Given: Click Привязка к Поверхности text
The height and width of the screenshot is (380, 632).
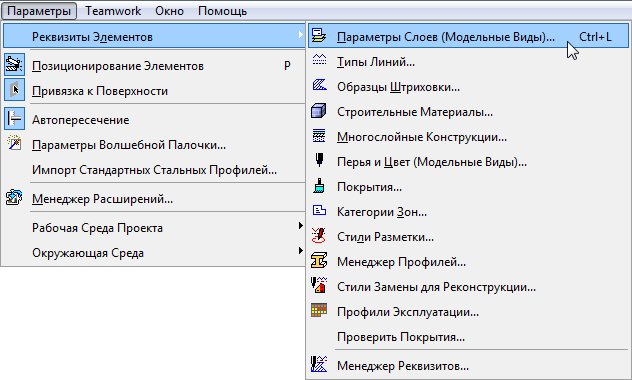Looking at the screenshot, I should [x=100, y=91].
